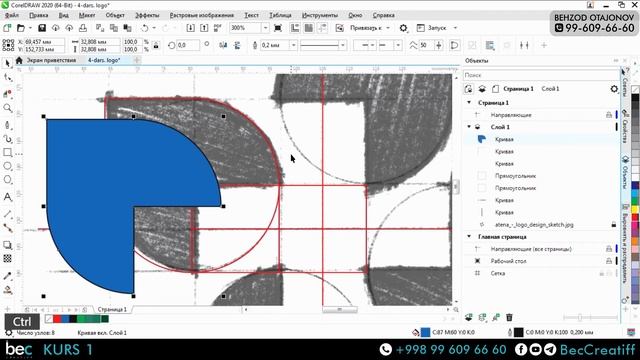This screenshot has height=360, width=640.
Task: Pick yellow swatch in right palette
Action: (x=635, y=209)
